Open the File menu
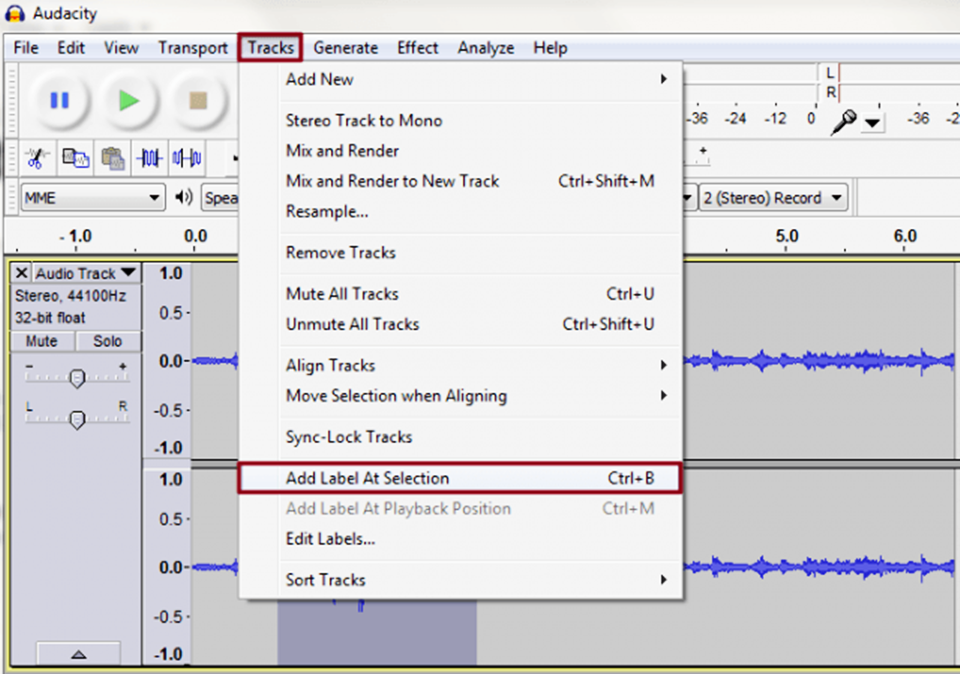Viewport: 960px width, 674px height. [26, 48]
